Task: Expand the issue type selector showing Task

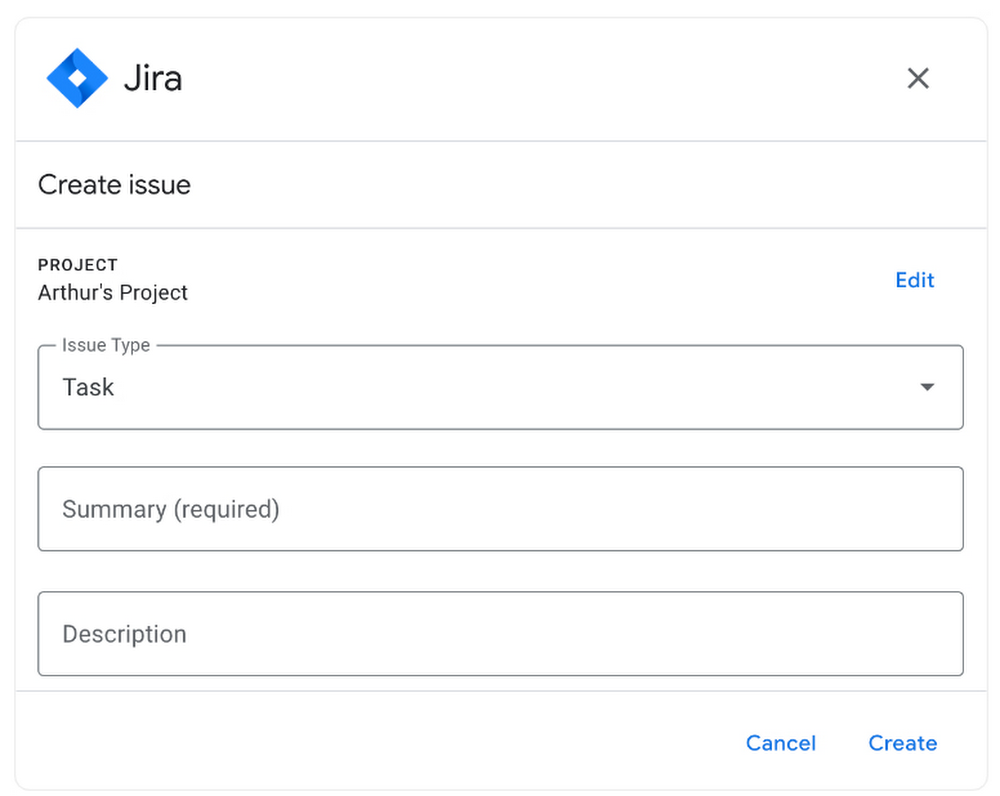Action: (x=500, y=387)
